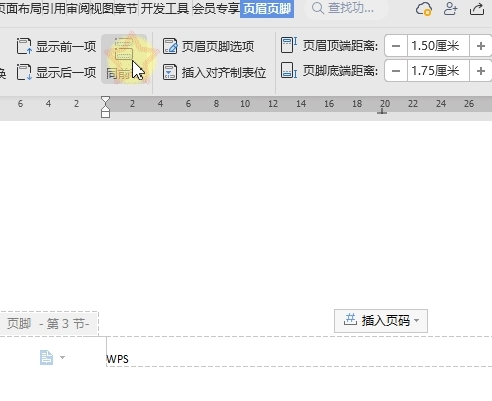Expand the footer document icon dropdown arrow
This screenshot has width=492, height=401.
click(x=62, y=357)
